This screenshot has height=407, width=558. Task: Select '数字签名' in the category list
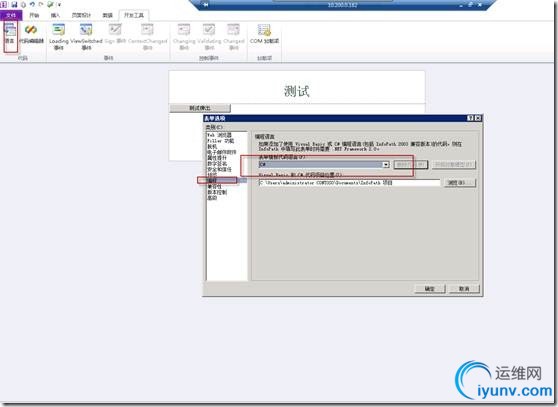(217, 164)
